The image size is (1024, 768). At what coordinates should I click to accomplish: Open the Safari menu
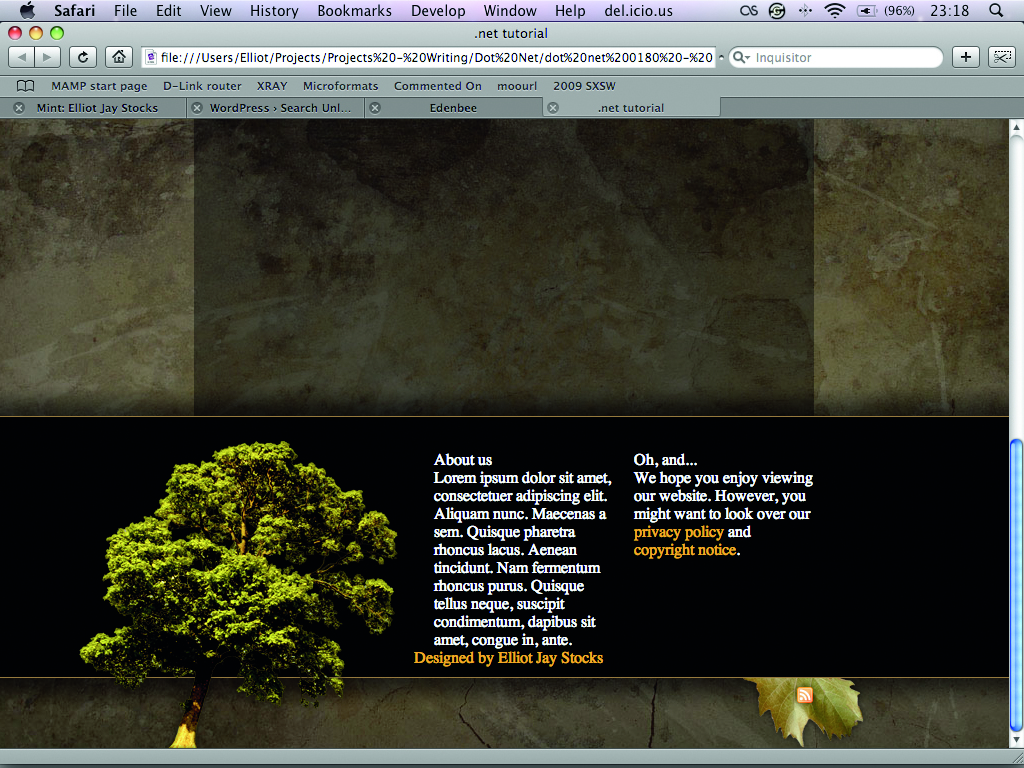(x=74, y=10)
